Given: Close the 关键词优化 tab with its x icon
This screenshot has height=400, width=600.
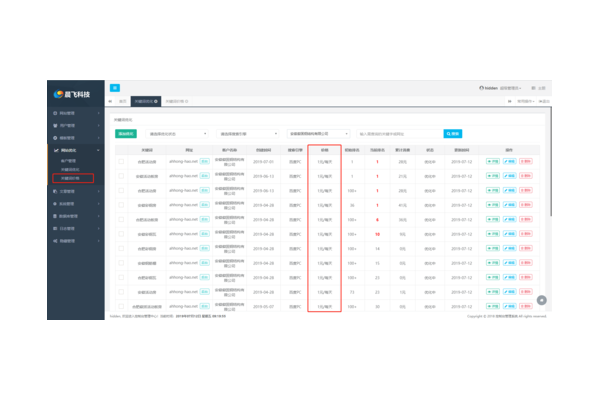Looking at the screenshot, I should (x=156, y=101).
